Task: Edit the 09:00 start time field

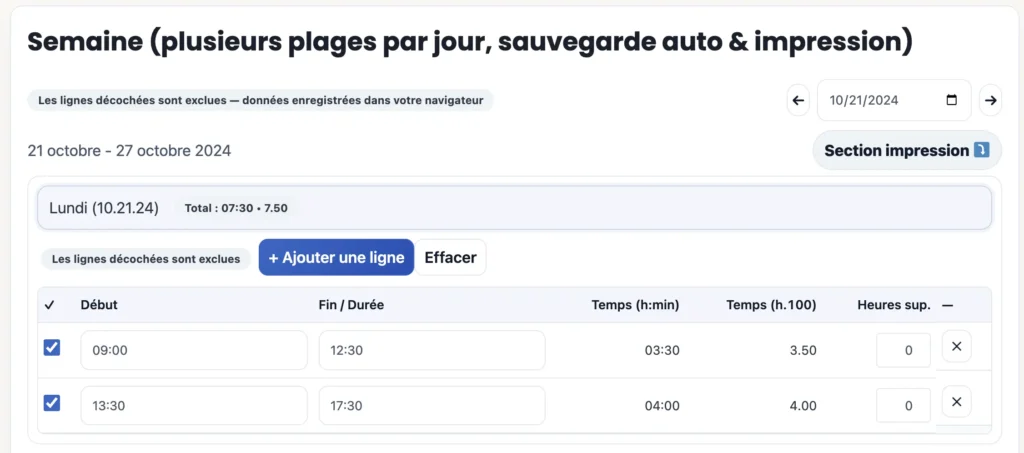Action: coord(193,350)
